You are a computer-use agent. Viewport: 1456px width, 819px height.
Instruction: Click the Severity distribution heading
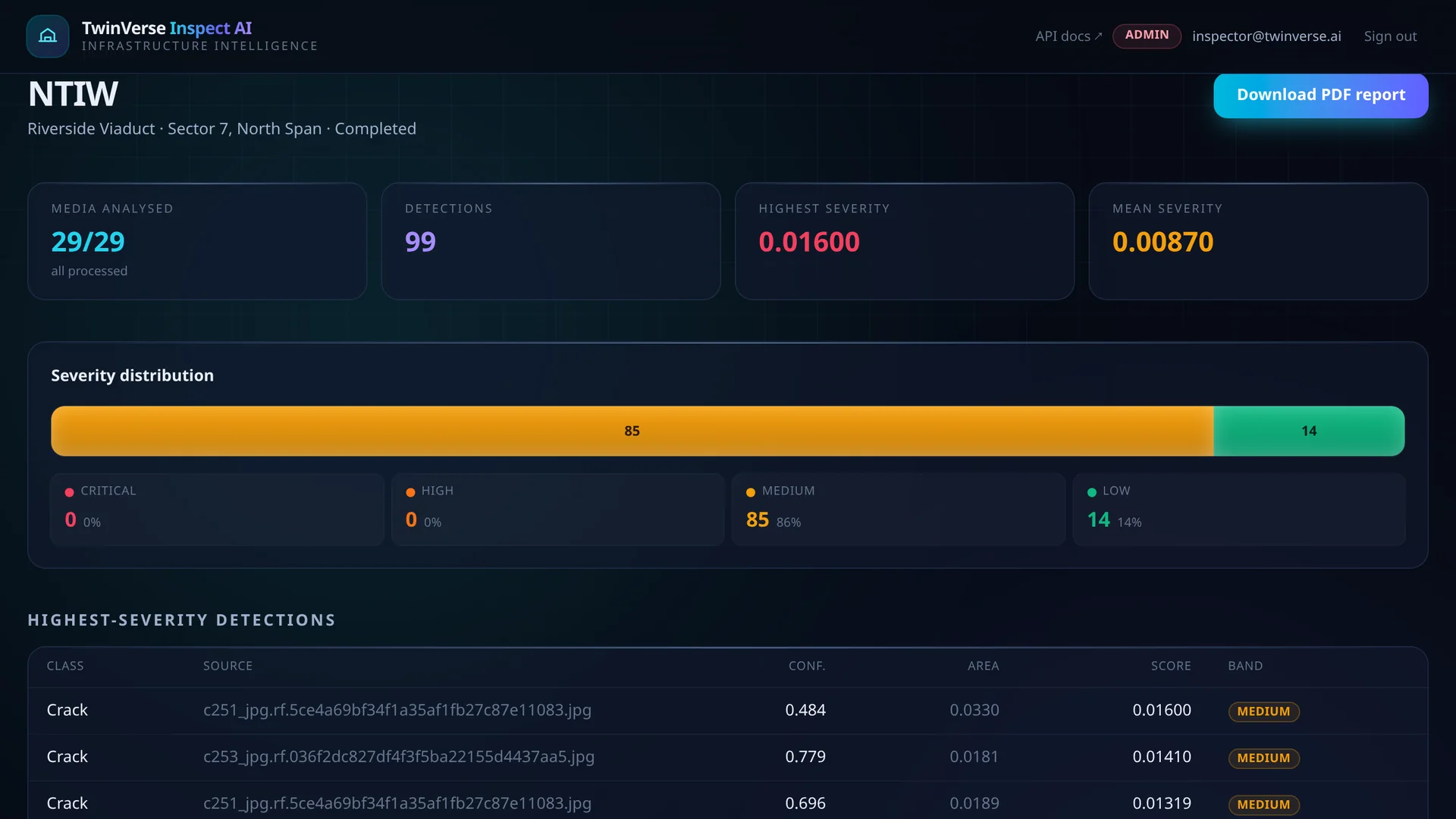(132, 375)
